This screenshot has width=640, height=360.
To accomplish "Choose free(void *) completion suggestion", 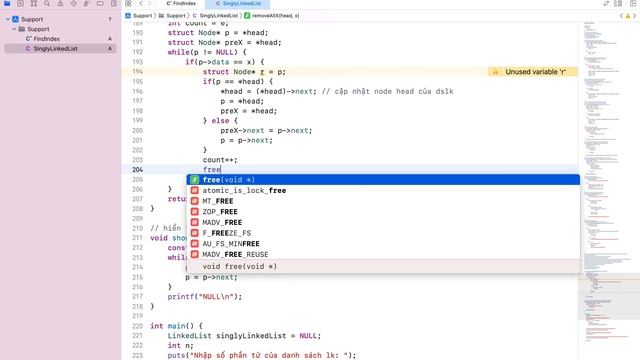I will [x=383, y=180].
